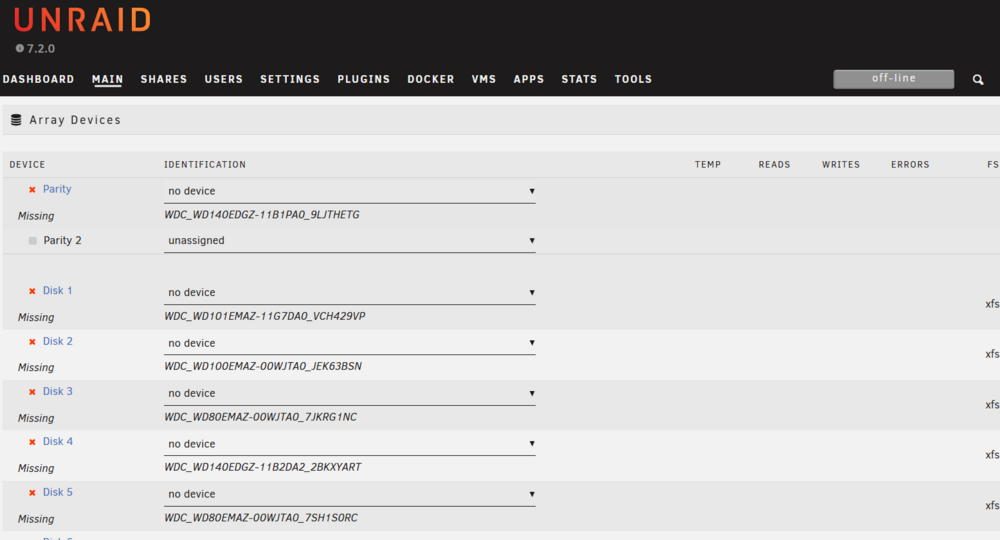Open the Disk 3 link
1000x540 pixels.
point(57,391)
